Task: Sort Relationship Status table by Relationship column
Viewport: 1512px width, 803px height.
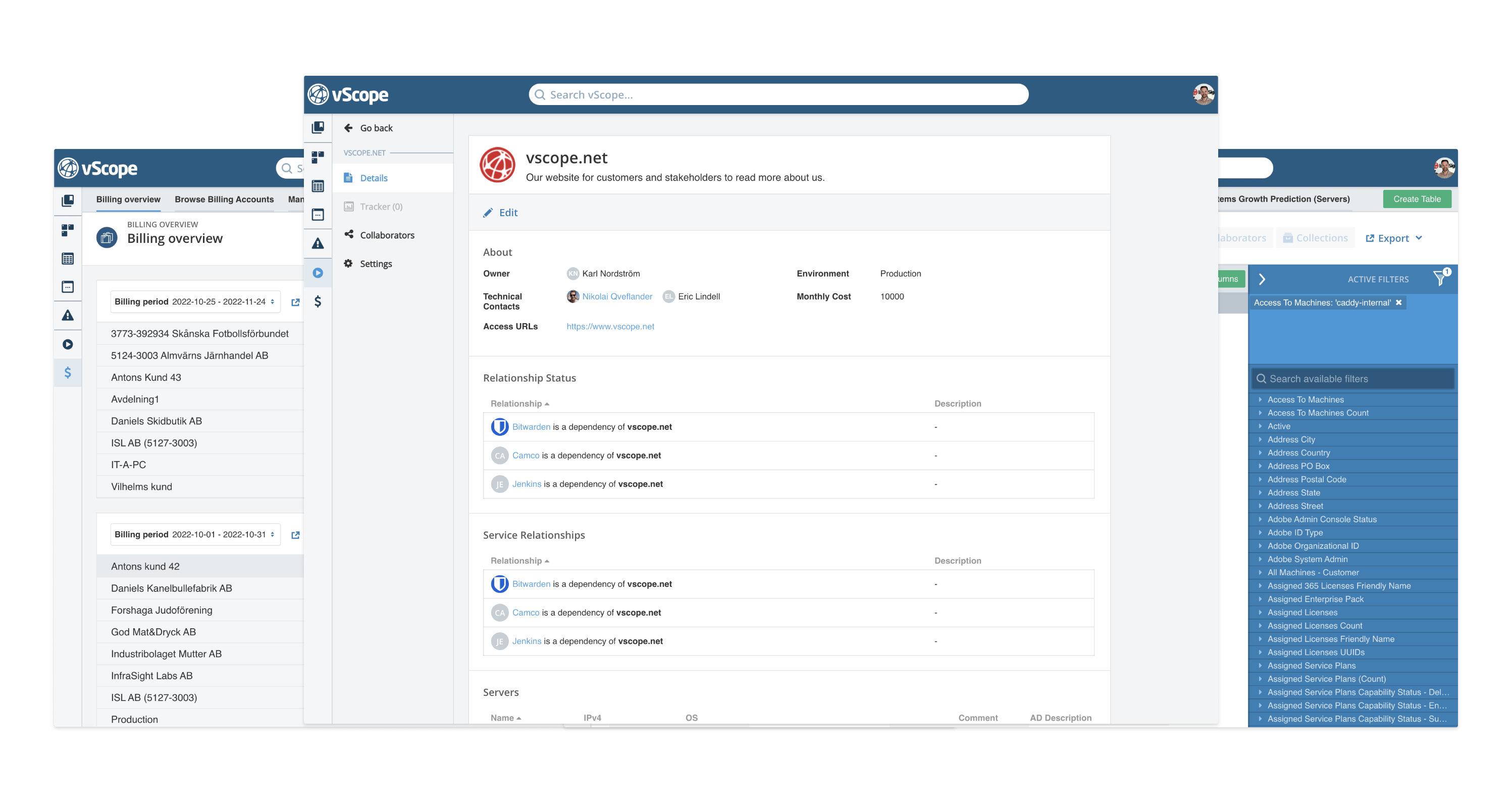Action: (x=519, y=404)
